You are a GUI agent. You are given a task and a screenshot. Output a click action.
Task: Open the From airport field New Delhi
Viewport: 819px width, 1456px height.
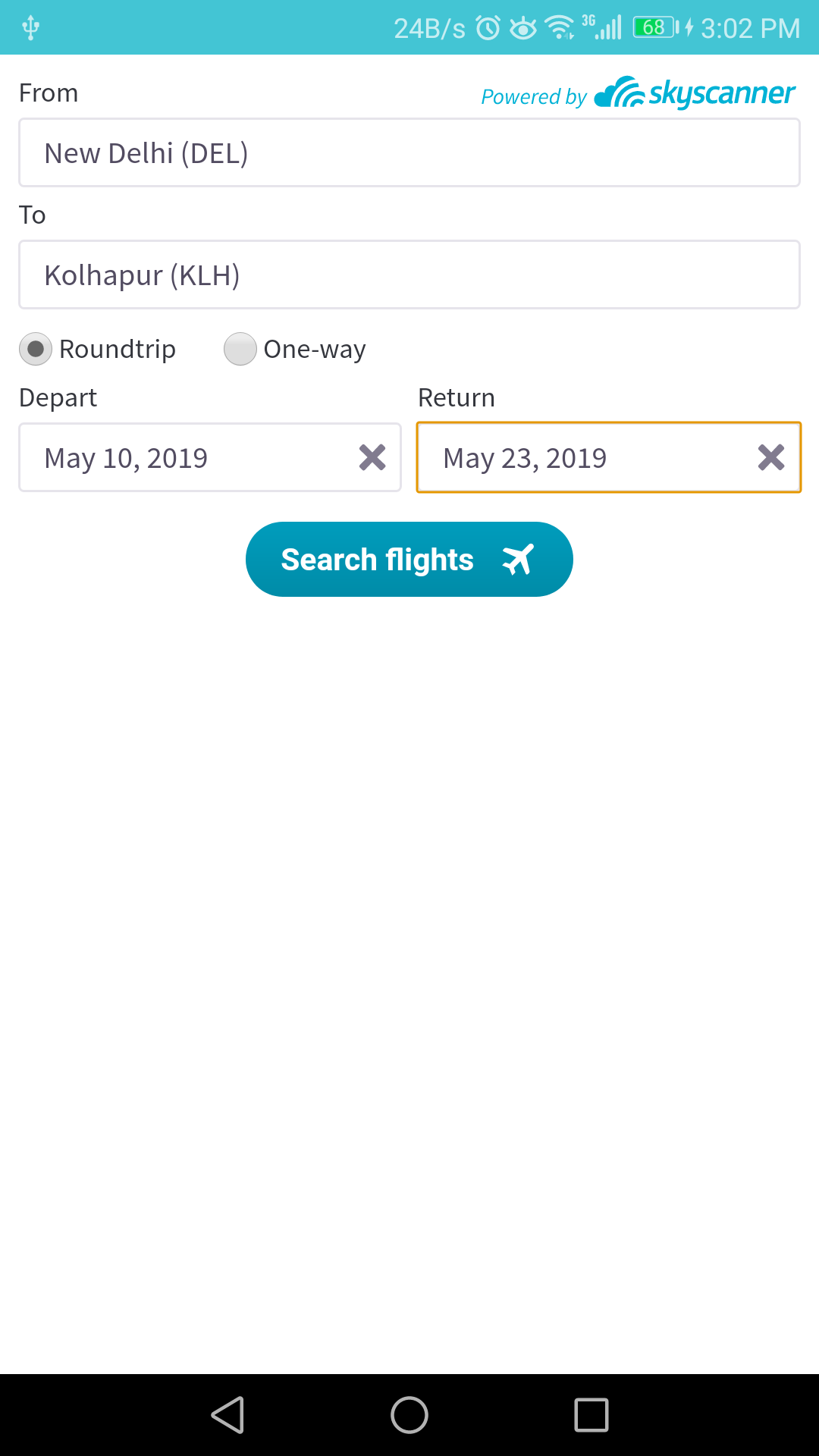tap(409, 153)
